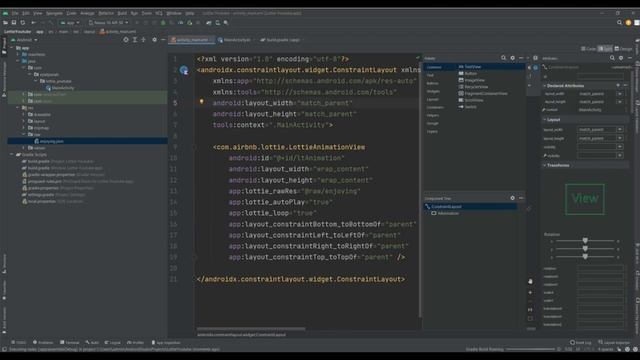Open the device selector dropdown
This screenshot has height=360, width=640.
(109, 23)
